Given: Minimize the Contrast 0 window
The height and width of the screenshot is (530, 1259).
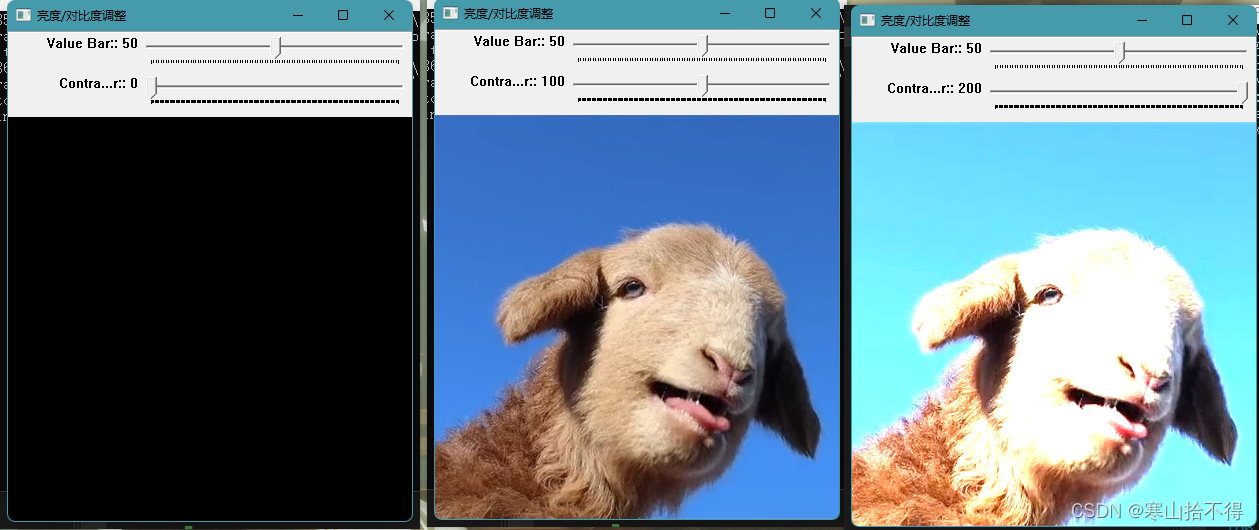Looking at the screenshot, I should [x=297, y=15].
